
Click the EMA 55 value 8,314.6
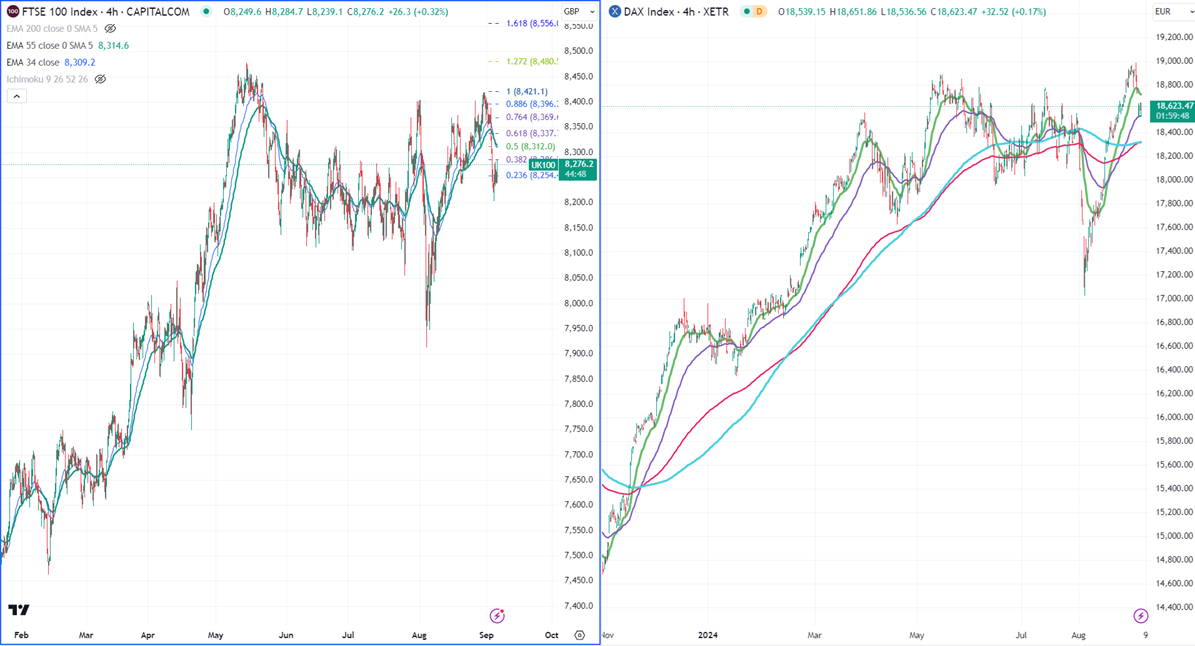[114, 46]
